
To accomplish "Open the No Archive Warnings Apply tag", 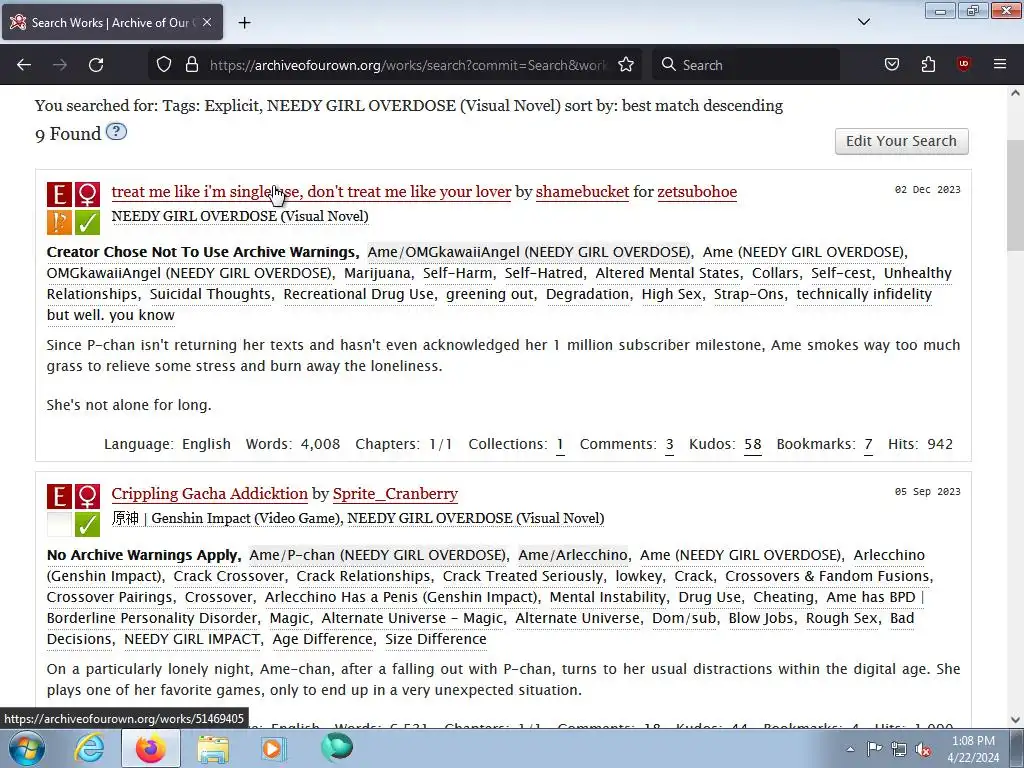I will 142,555.
